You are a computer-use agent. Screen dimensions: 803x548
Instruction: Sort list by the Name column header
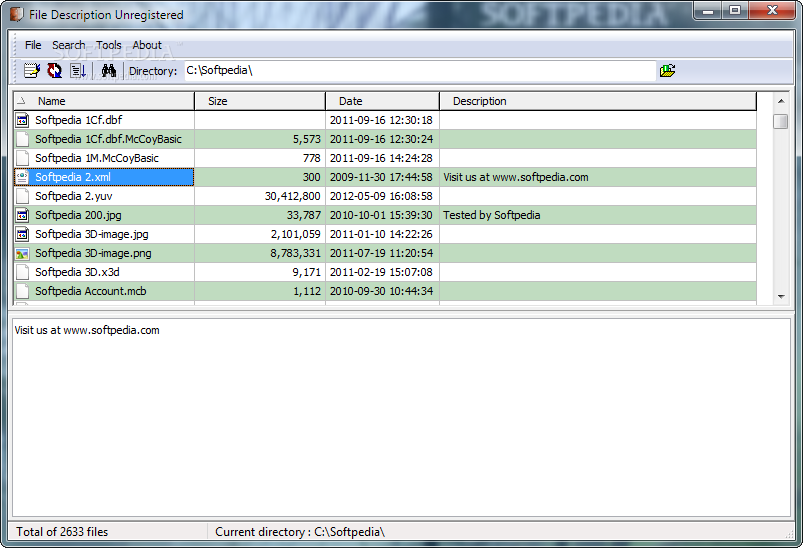tap(104, 101)
